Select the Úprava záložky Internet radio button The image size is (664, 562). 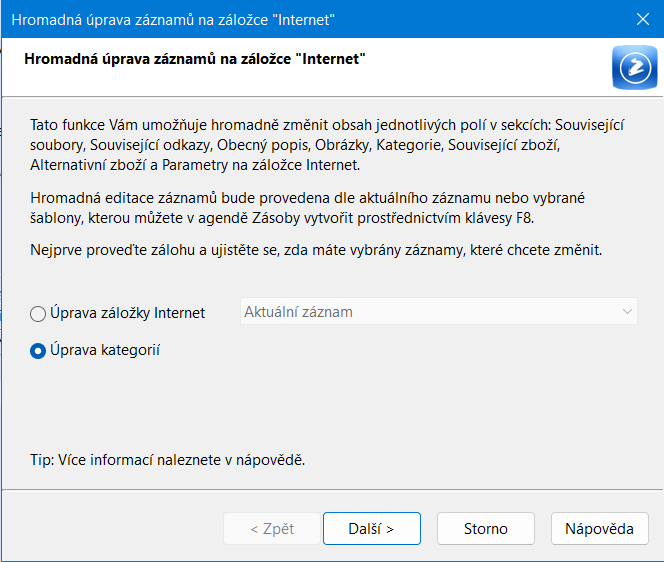coord(38,314)
